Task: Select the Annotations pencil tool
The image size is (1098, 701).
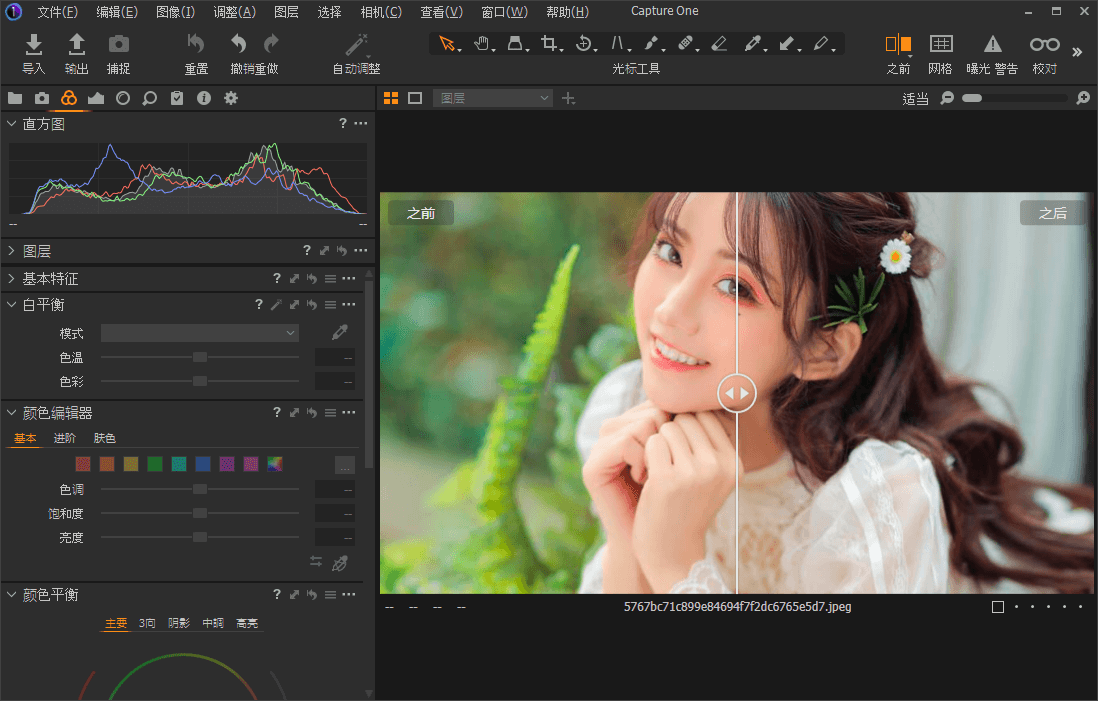Action: point(821,43)
